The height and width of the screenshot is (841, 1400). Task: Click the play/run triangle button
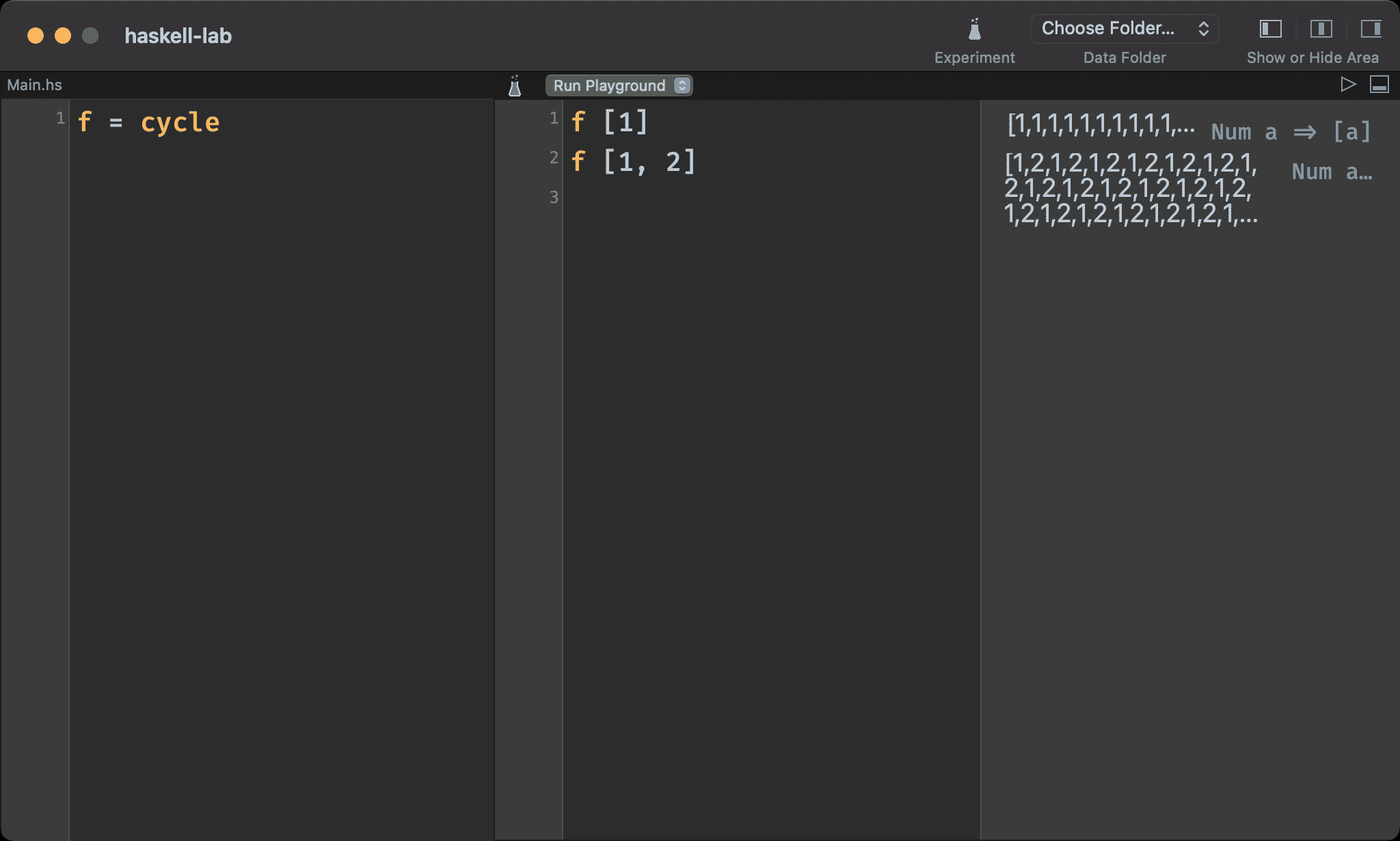pos(1347,84)
